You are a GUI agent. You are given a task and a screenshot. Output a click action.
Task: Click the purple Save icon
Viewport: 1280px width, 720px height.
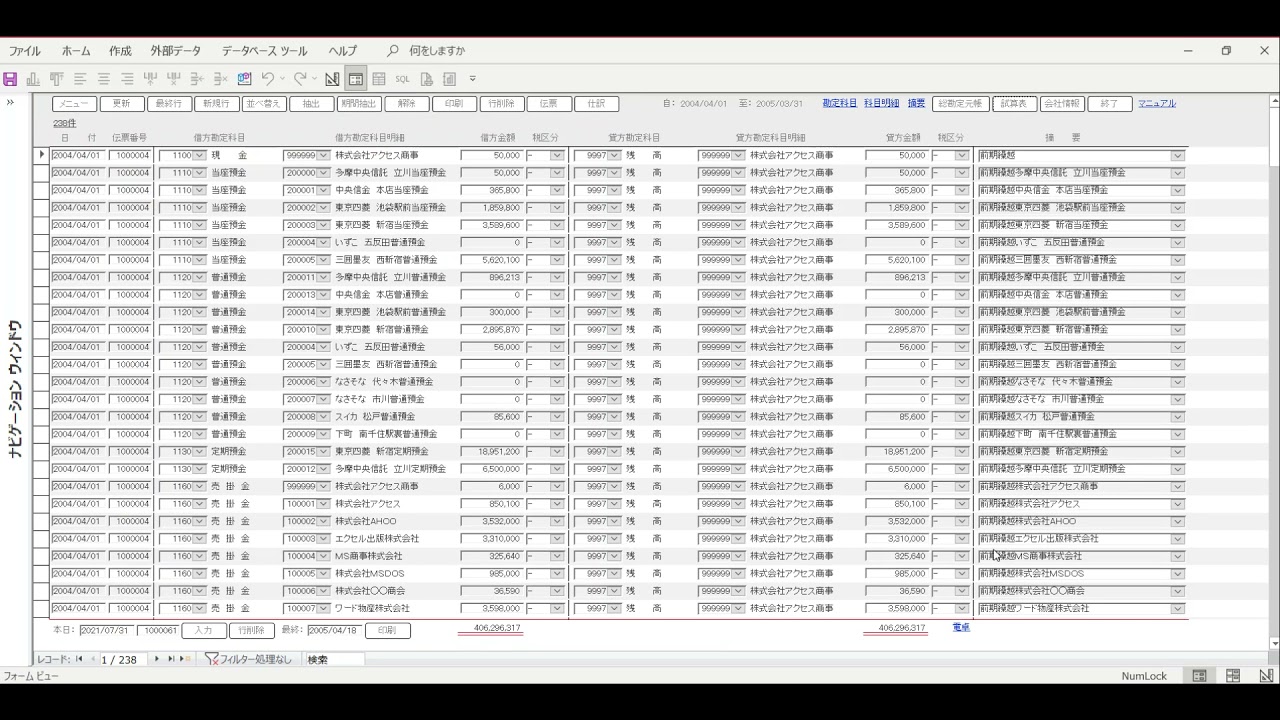pos(10,79)
